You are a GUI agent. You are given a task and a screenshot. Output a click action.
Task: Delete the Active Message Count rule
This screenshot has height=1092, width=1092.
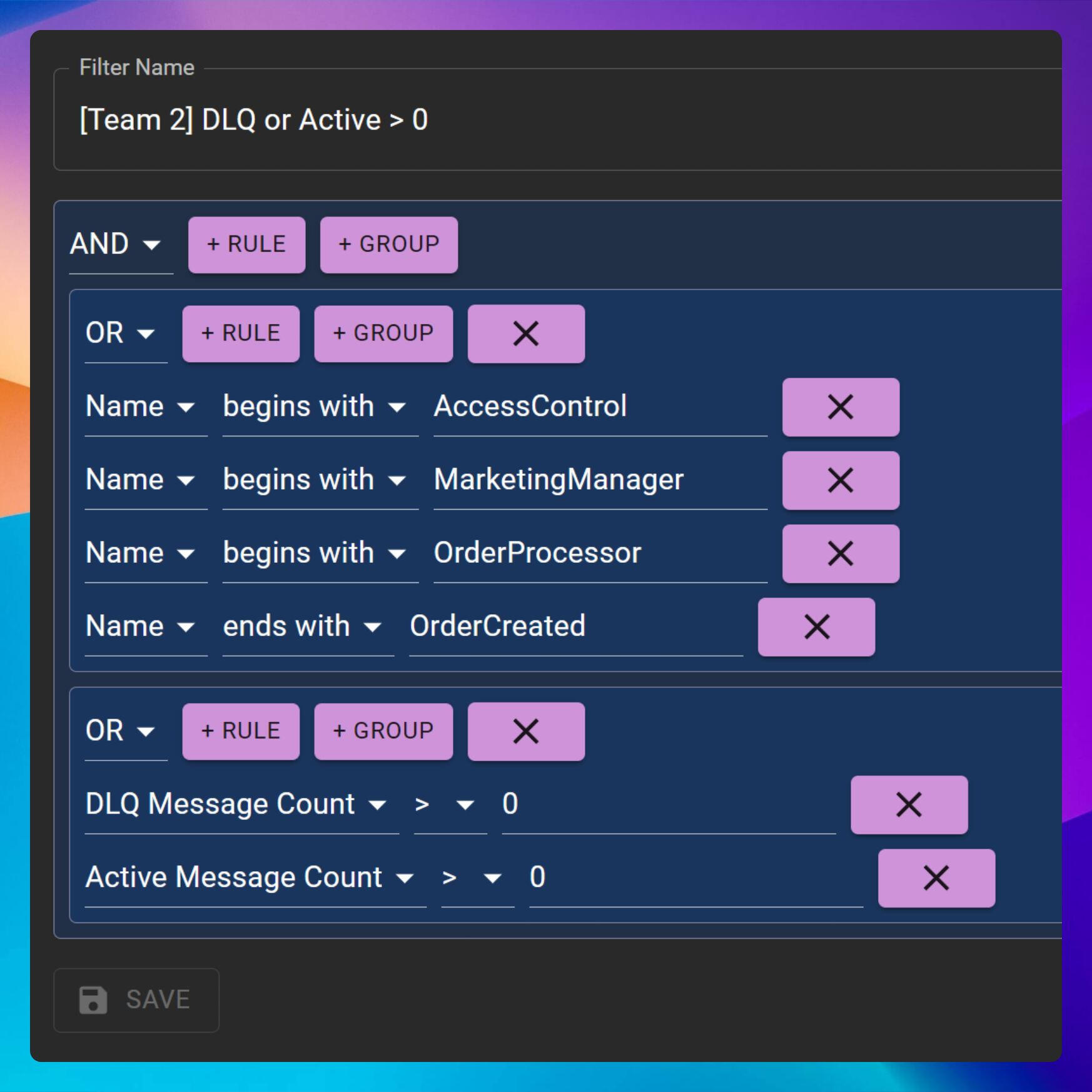(936, 877)
